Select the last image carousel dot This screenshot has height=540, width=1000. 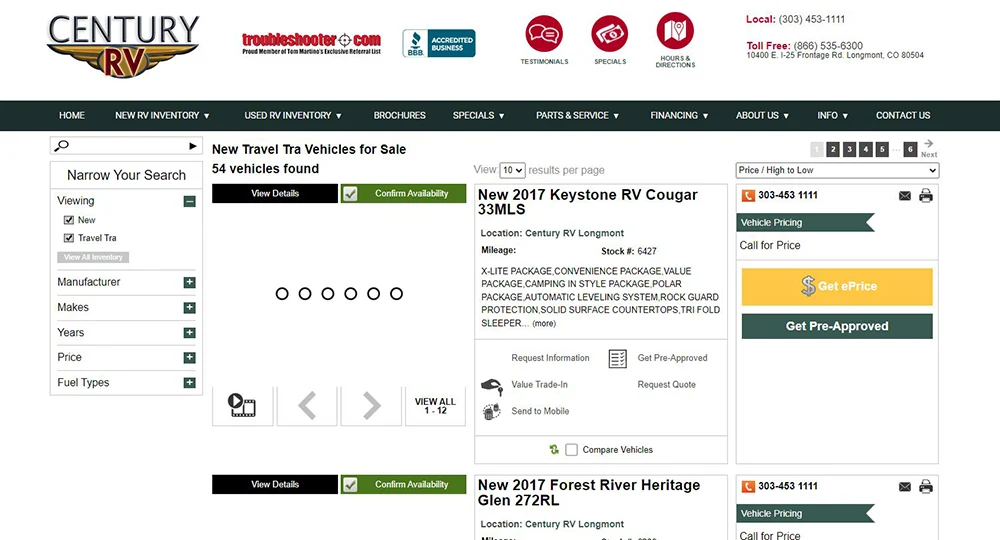pyautogui.click(x=396, y=294)
